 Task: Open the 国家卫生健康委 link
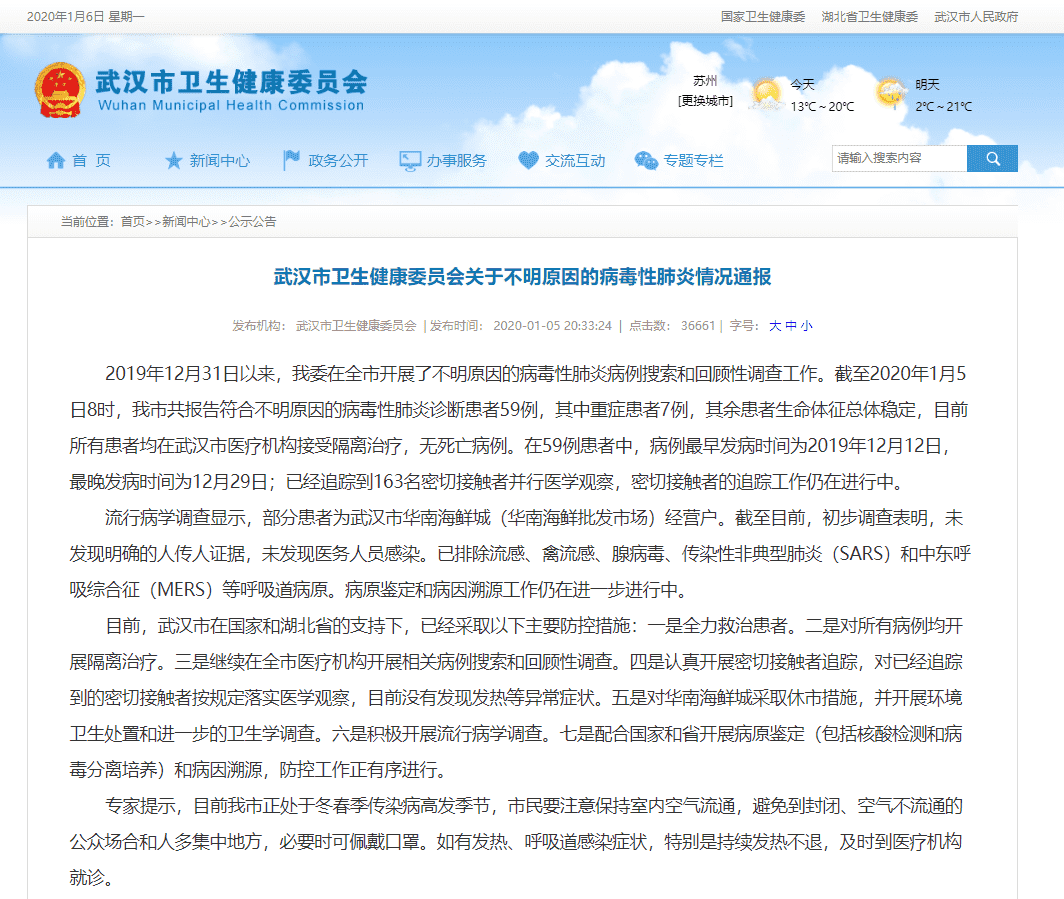click(x=763, y=17)
